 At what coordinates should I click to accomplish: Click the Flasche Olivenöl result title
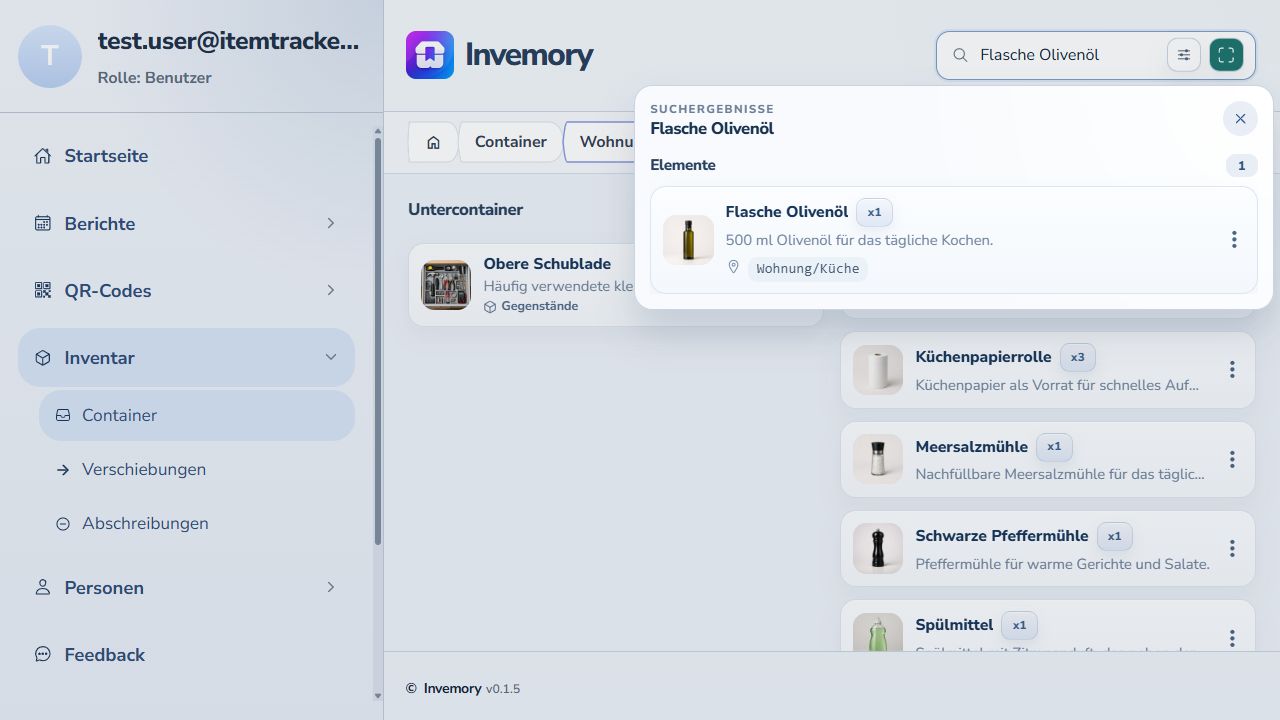787,212
